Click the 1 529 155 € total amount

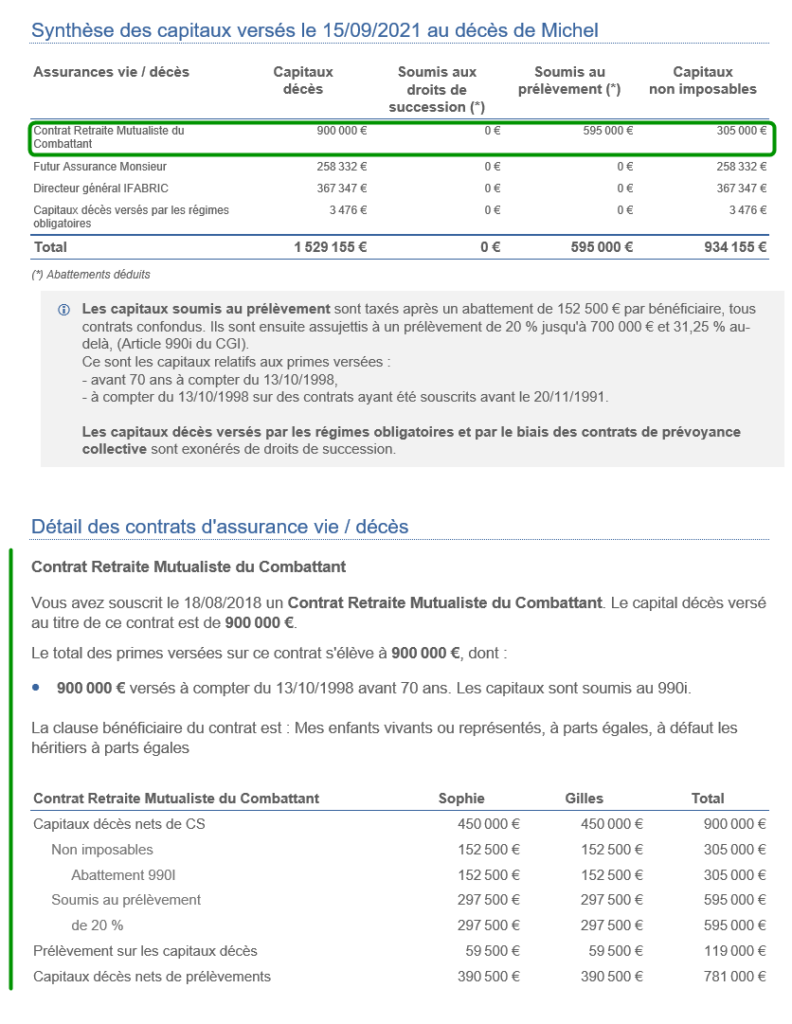click(x=330, y=248)
